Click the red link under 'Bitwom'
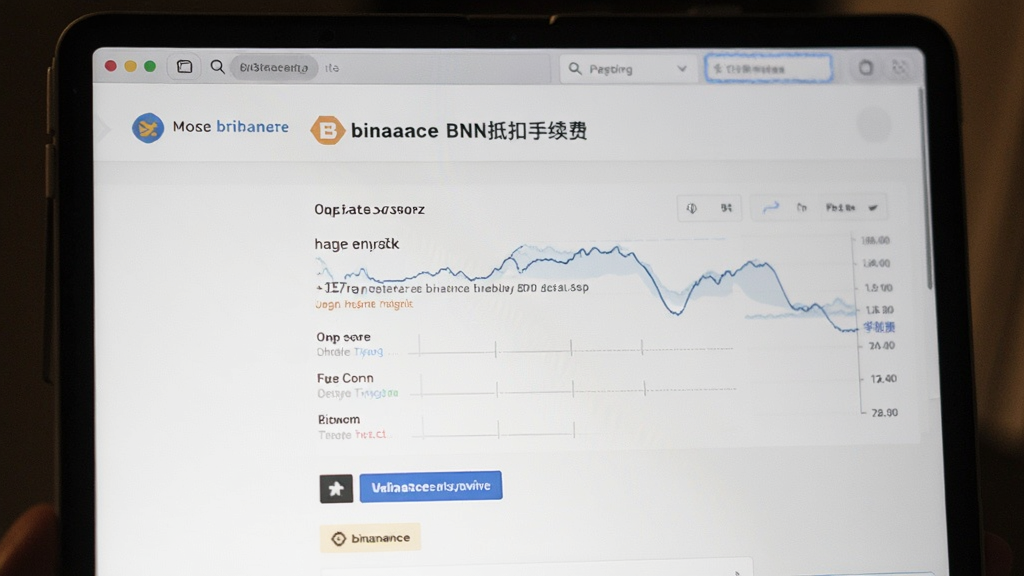Viewport: 1024px width, 576px height. pyautogui.click(x=370, y=434)
